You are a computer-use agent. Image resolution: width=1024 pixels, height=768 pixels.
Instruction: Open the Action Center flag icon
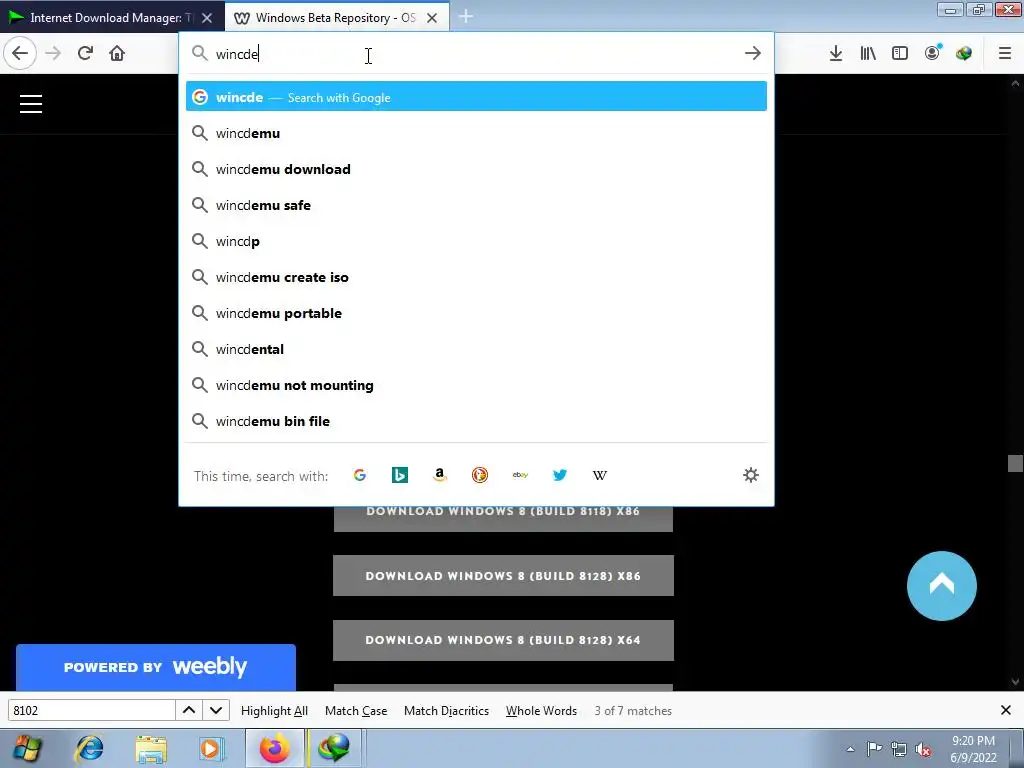pyautogui.click(x=874, y=749)
